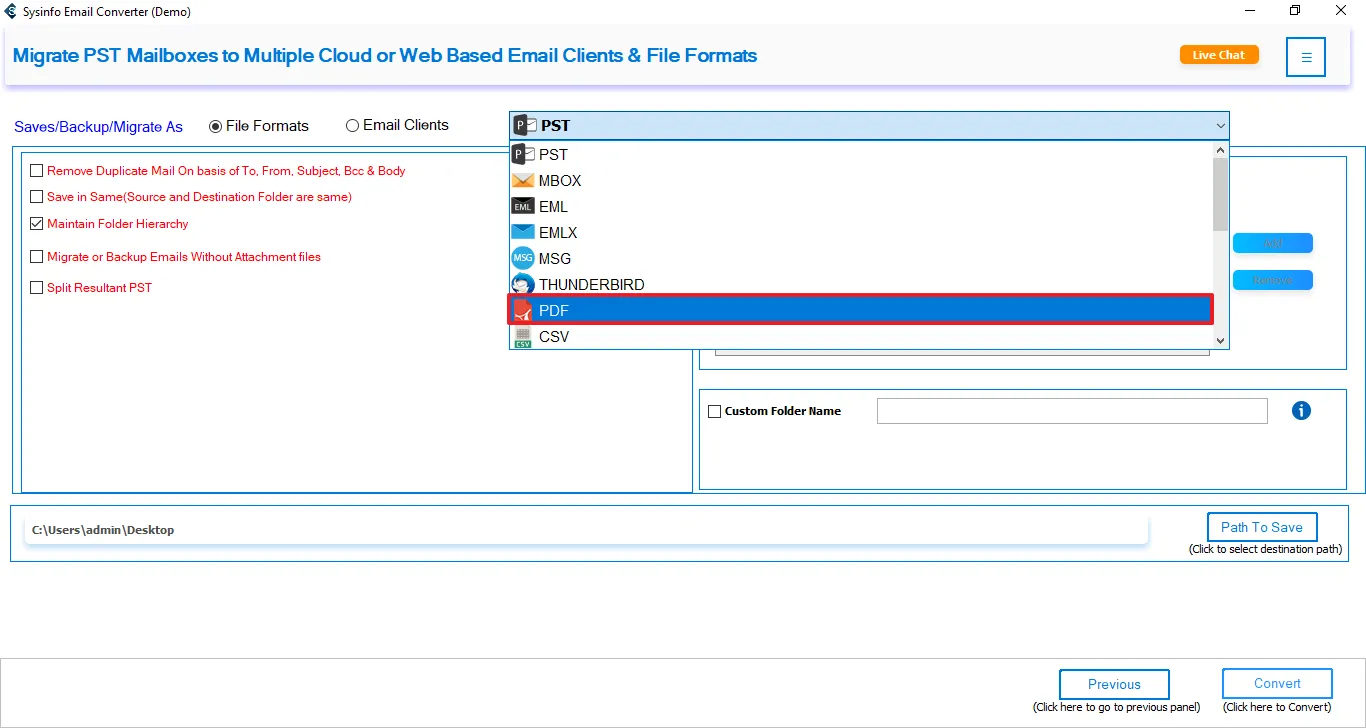Uncheck Maintain Folder Hierarchy
Screen dimensions: 1366x728
pyautogui.click(x=37, y=224)
